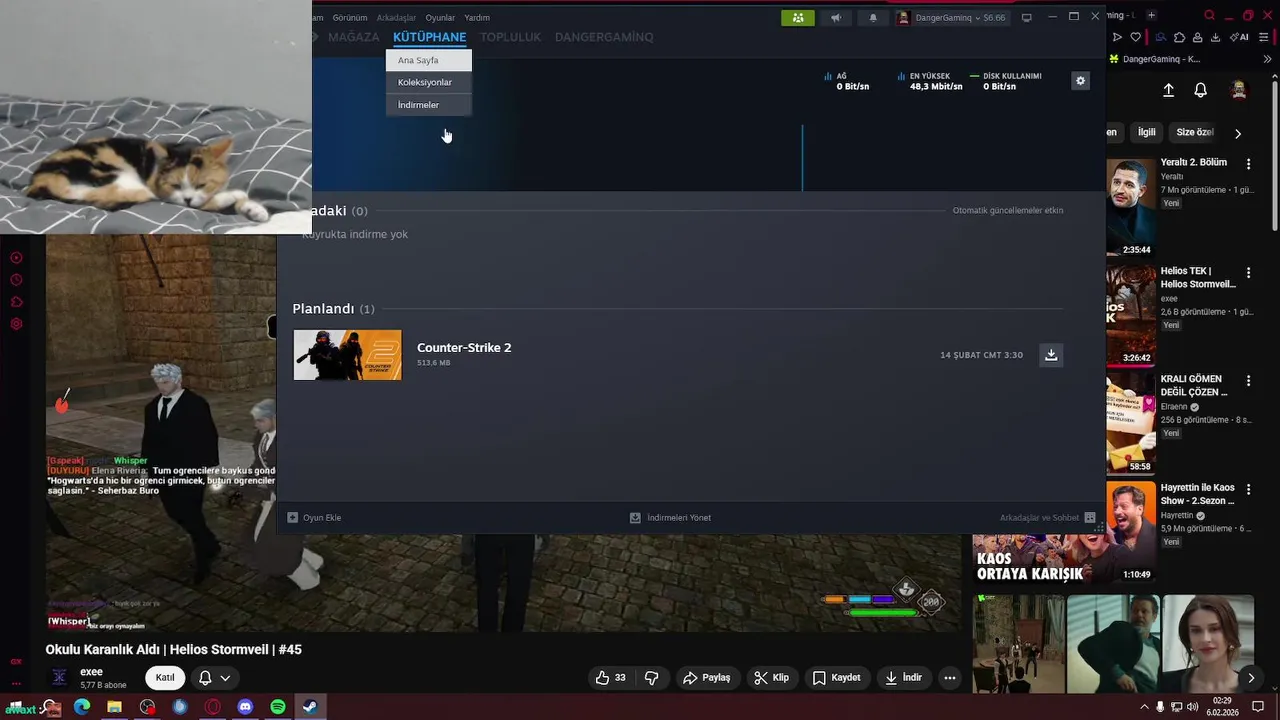The height and width of the screenshot is (720, 1280).
Task: Dislike the YouTube video
Action: (652, 677)
